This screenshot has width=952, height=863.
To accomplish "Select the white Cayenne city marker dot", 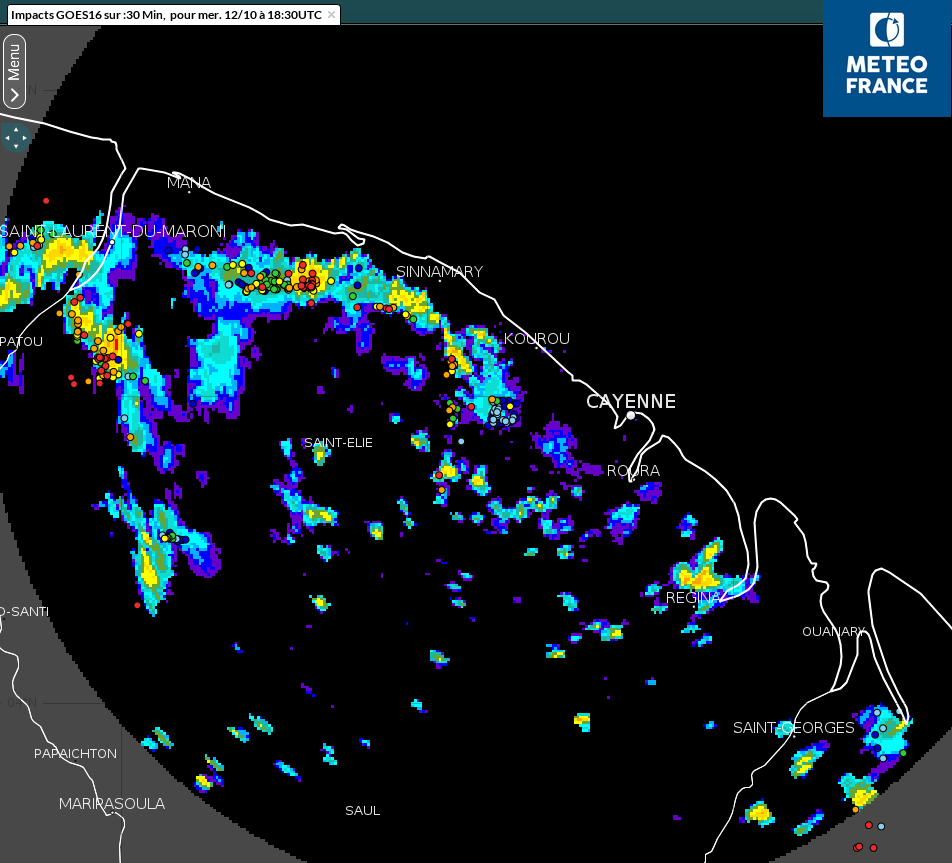I will pyautogui.click(x=631, y=415).
